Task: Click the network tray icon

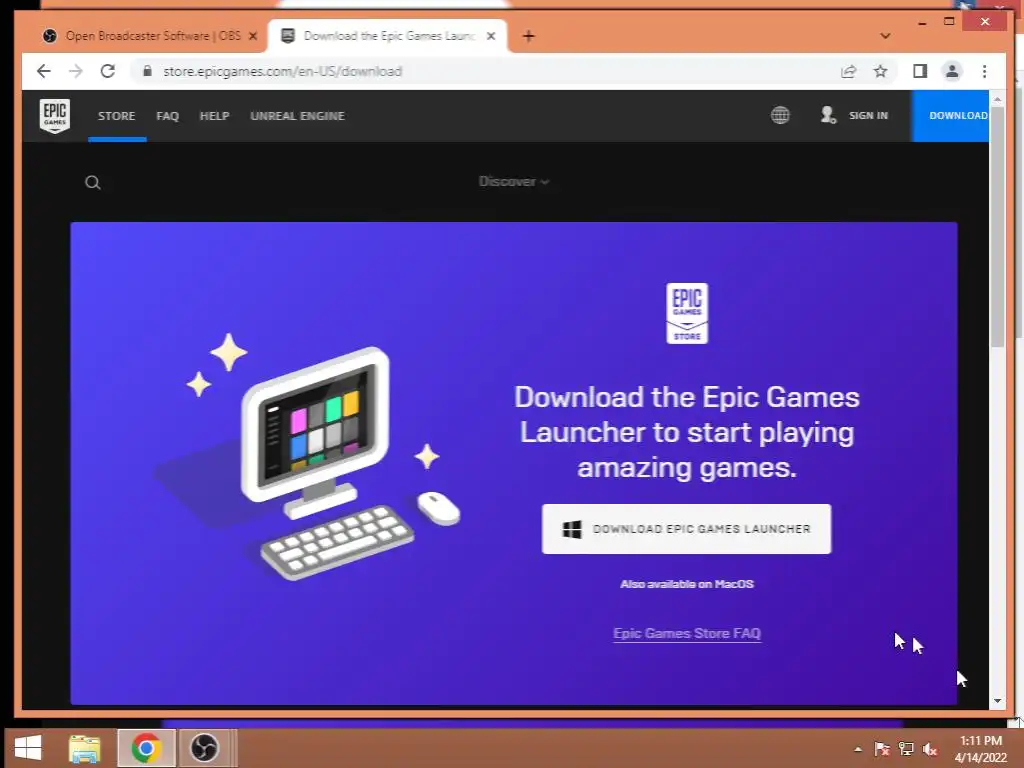Action: [x=906, y=749]
